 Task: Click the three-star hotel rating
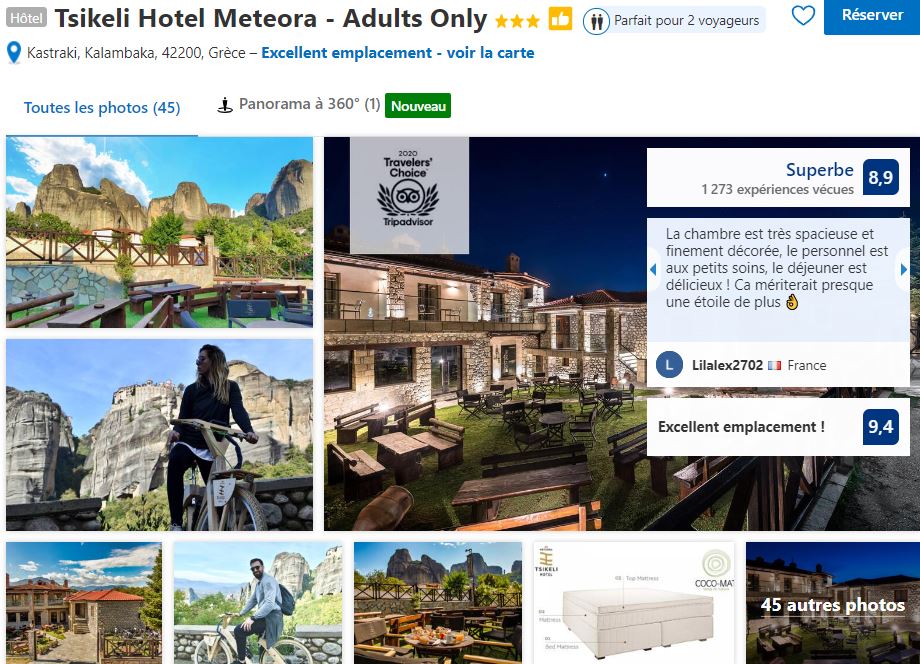point(516,22)
